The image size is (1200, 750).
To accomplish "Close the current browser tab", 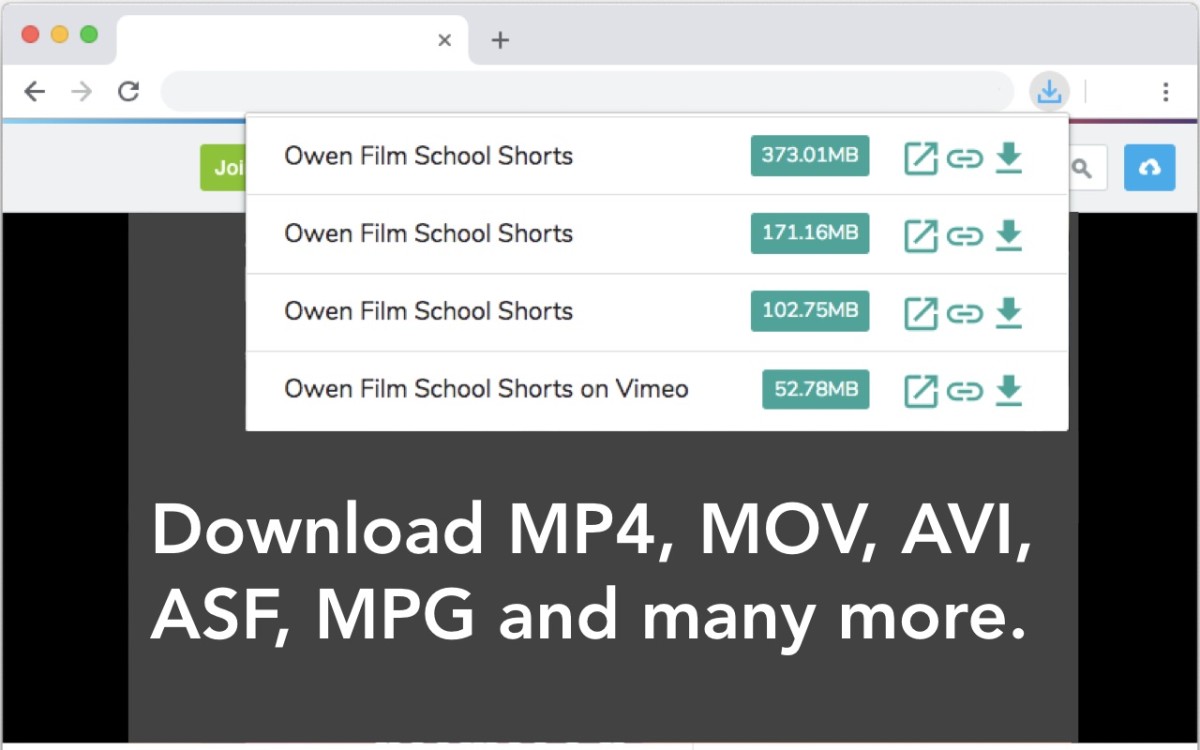I will pyautogui.click(x=445, y=40).
